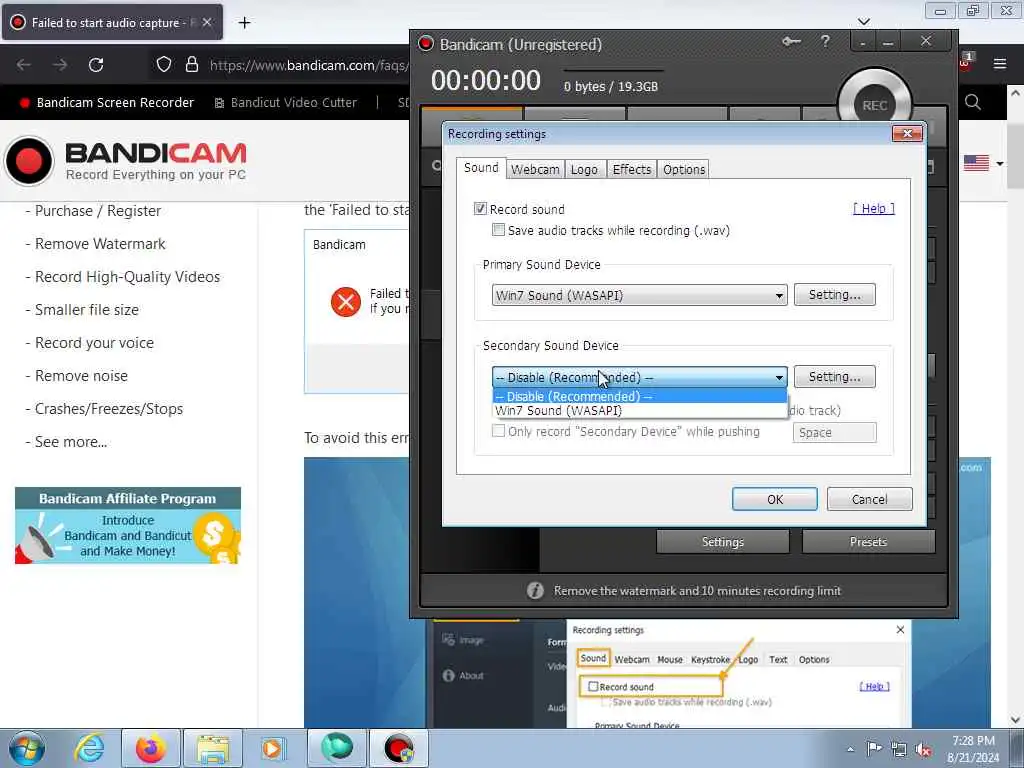
Task: Open Record High-Quality Videos link
Action: 127,277
